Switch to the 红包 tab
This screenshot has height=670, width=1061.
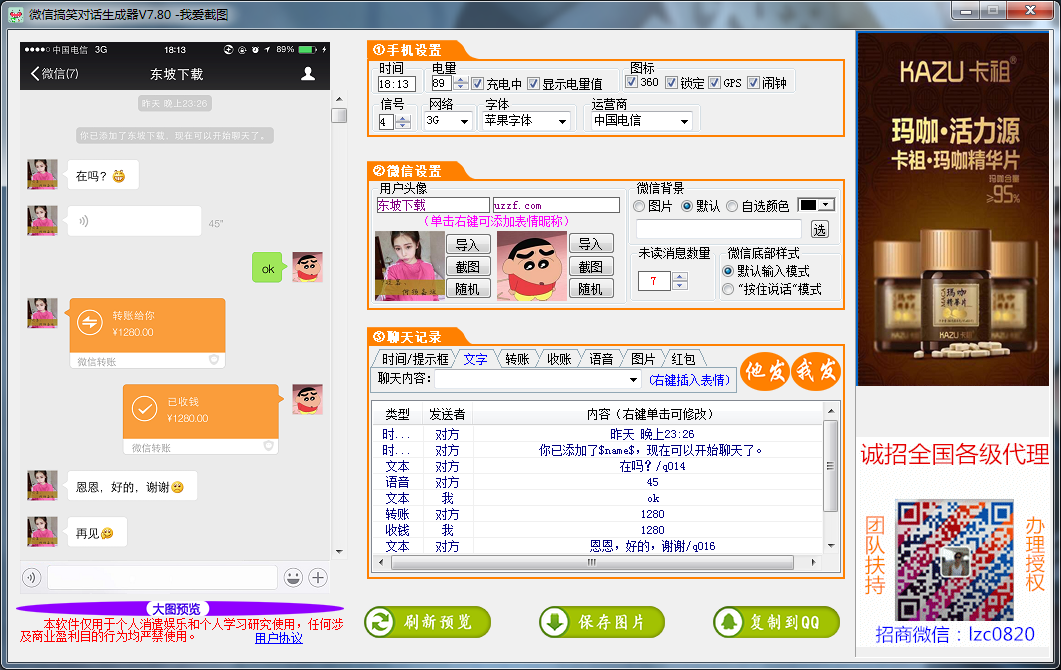click(x=683, y=359)
